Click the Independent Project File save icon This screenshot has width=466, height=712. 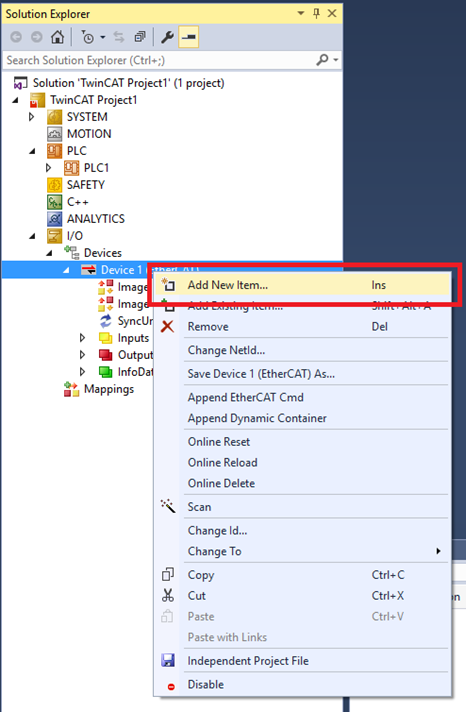tap(168, 660)
